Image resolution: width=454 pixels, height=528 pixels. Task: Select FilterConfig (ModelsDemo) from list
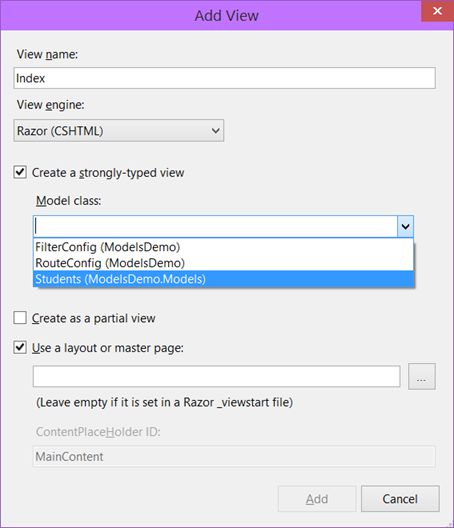click(223, 247)
